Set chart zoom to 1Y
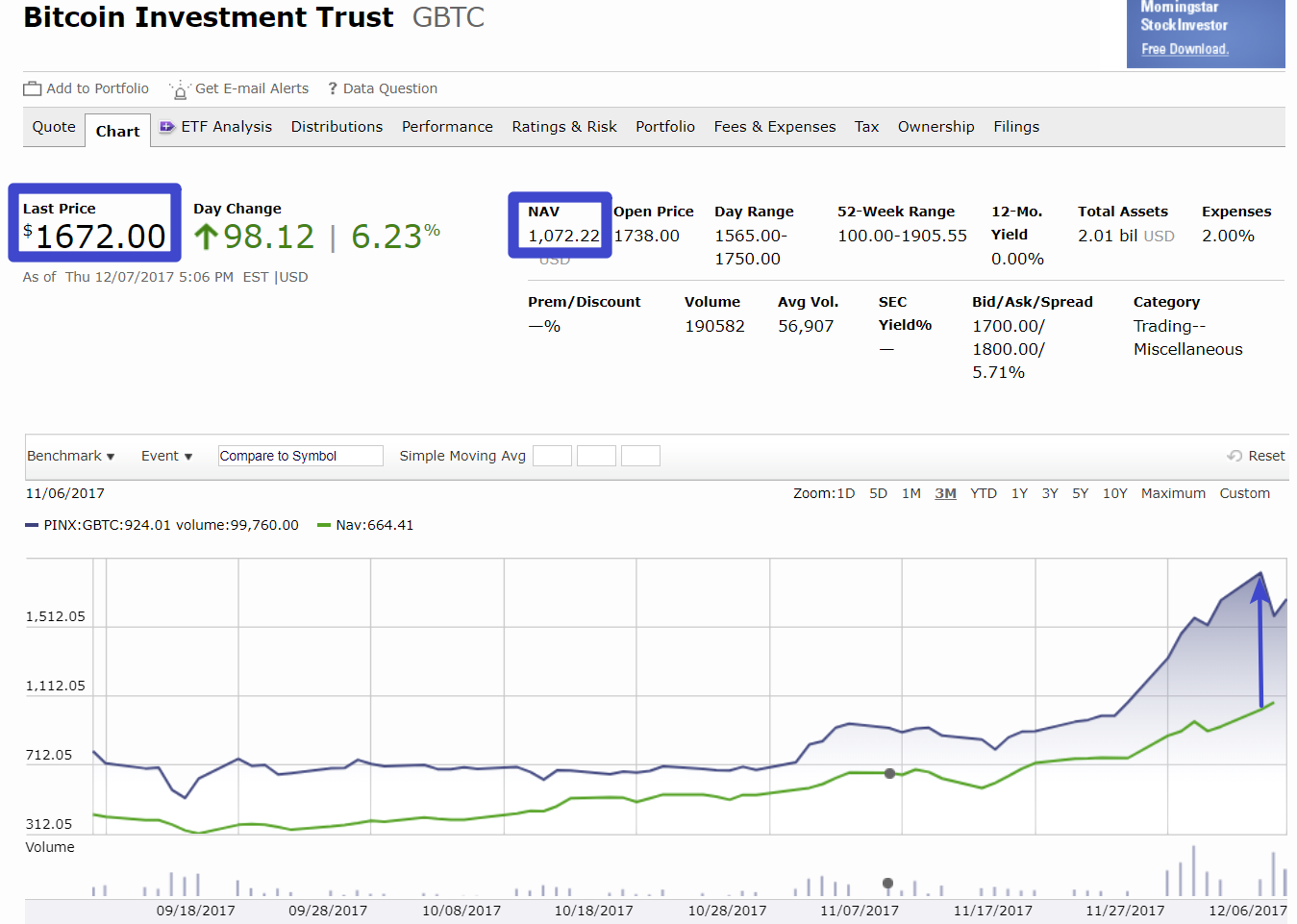The width and height of the screenshot is (1297, 924). pos(1019,493)
